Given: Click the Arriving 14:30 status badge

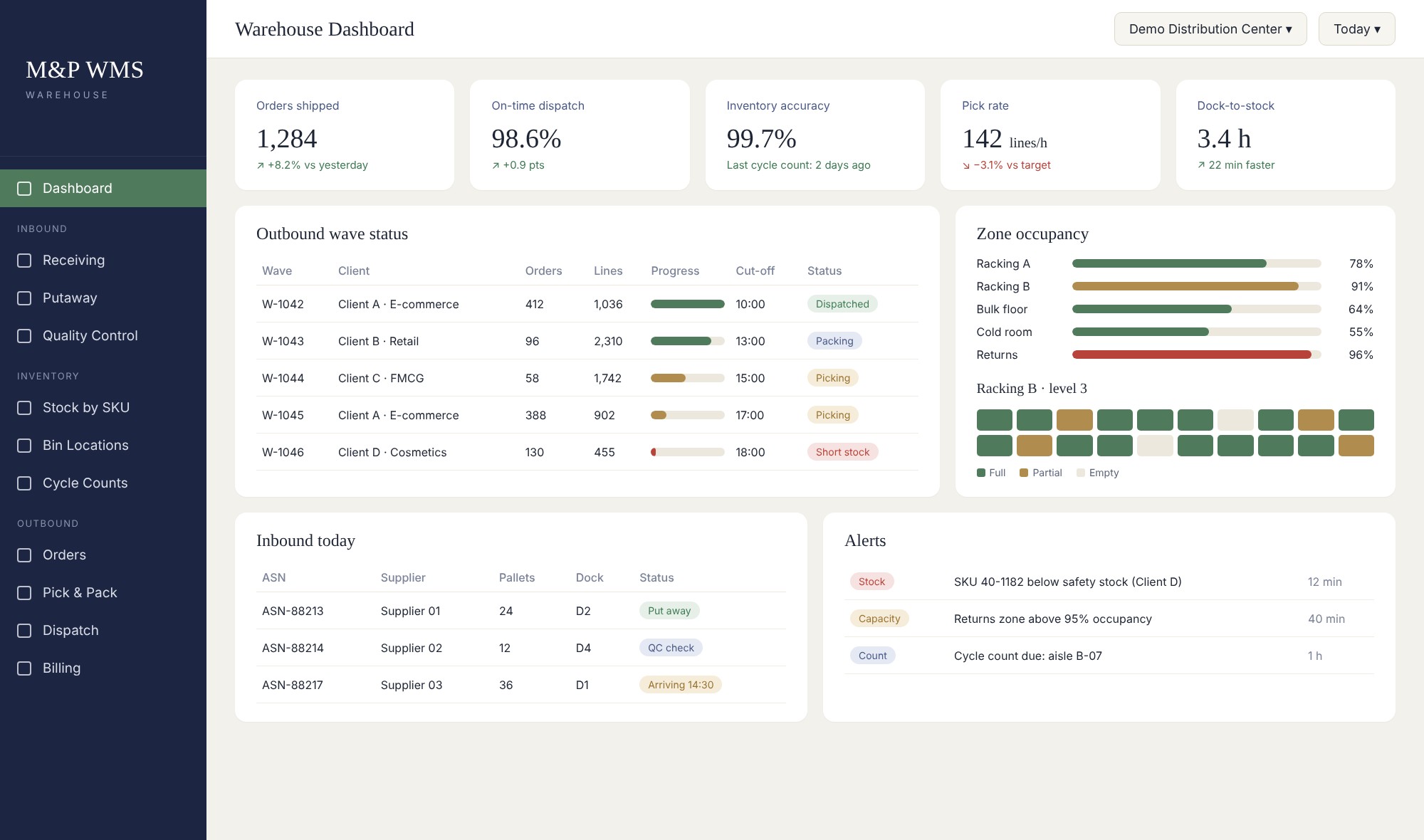Looking at the screenshot, I should pyautogui.click(x=681, y=685).
